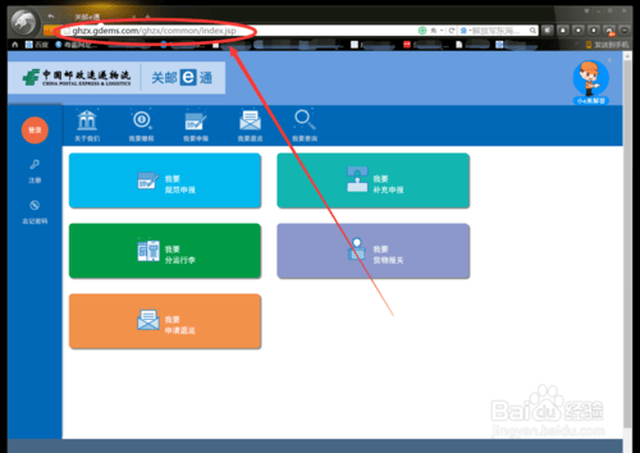Open 注册 register with key icon
The width and height of the screenshot is (640, 453).
pos(35,171)
